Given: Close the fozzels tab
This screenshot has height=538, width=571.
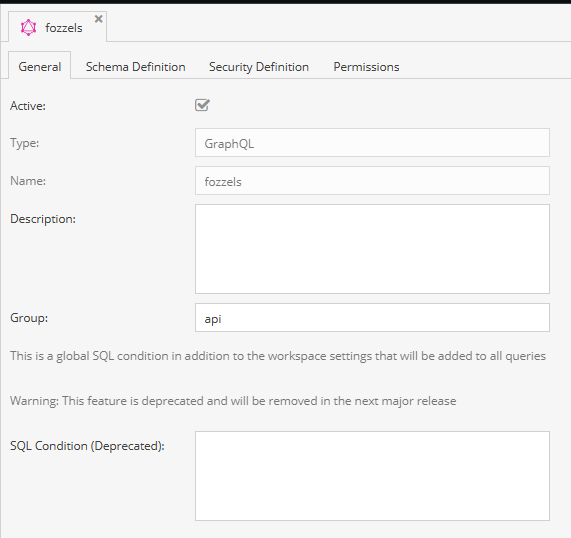Looking at the screenshot, I should (98, 19).
